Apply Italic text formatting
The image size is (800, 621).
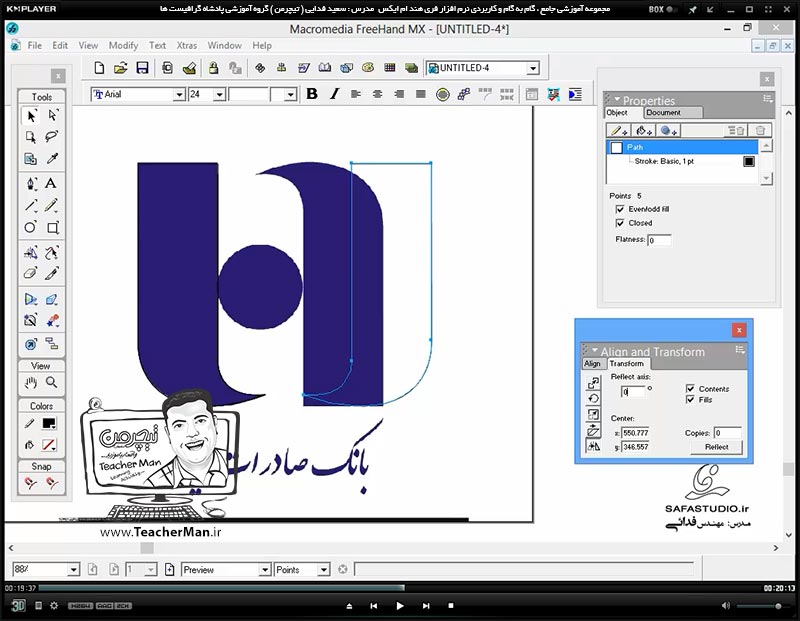tap(334, 94)
